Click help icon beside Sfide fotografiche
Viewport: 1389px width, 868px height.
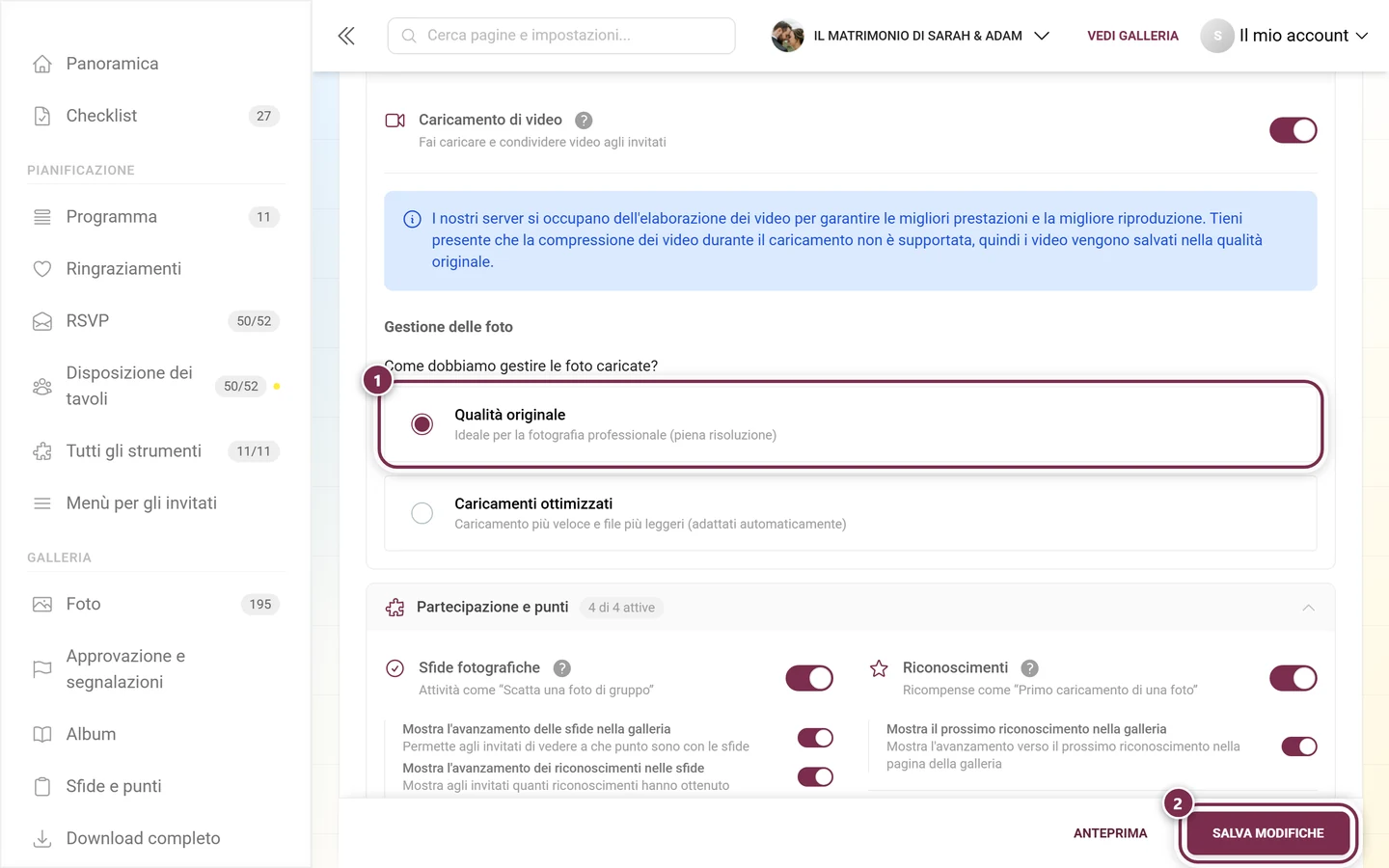click(x=562, y=668)
